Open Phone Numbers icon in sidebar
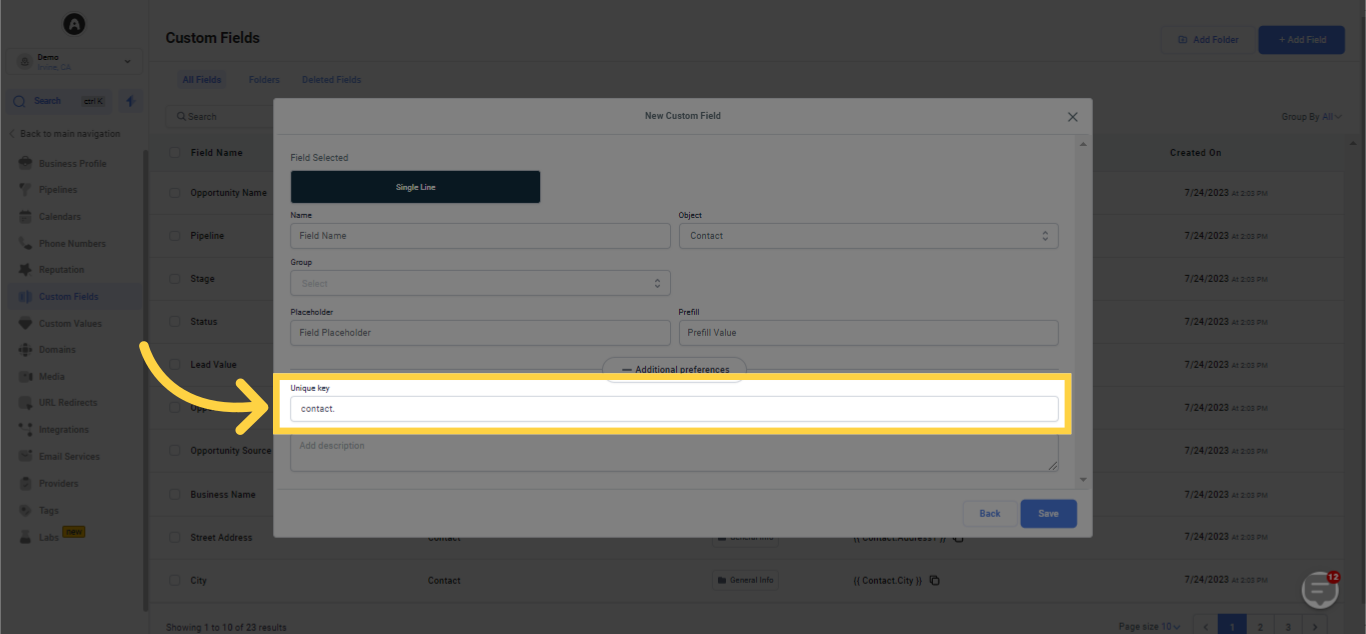The image size is (1366, 634). click(x=25, y=243)
